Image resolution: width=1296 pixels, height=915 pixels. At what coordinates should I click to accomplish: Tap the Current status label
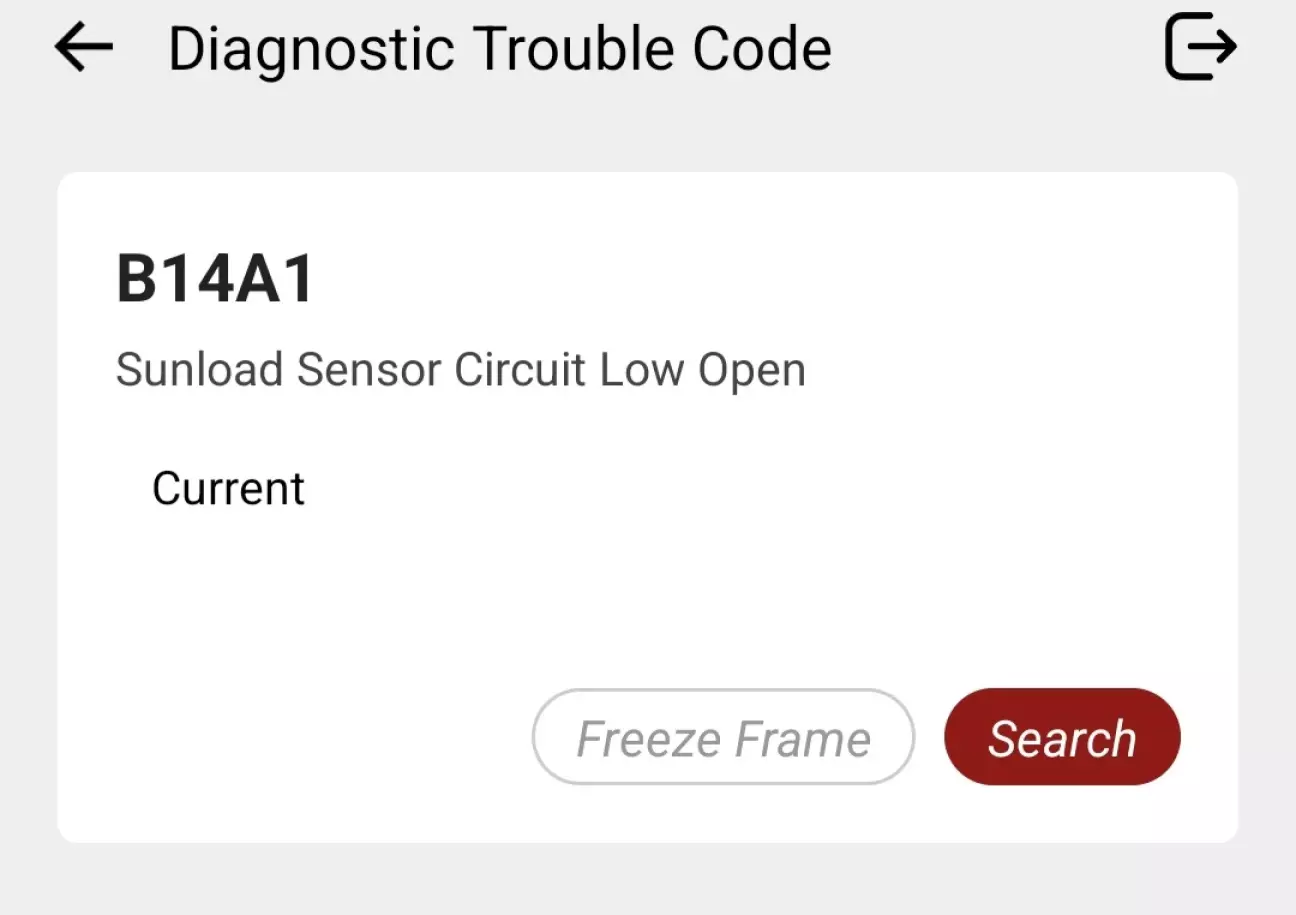click(228, 489)
